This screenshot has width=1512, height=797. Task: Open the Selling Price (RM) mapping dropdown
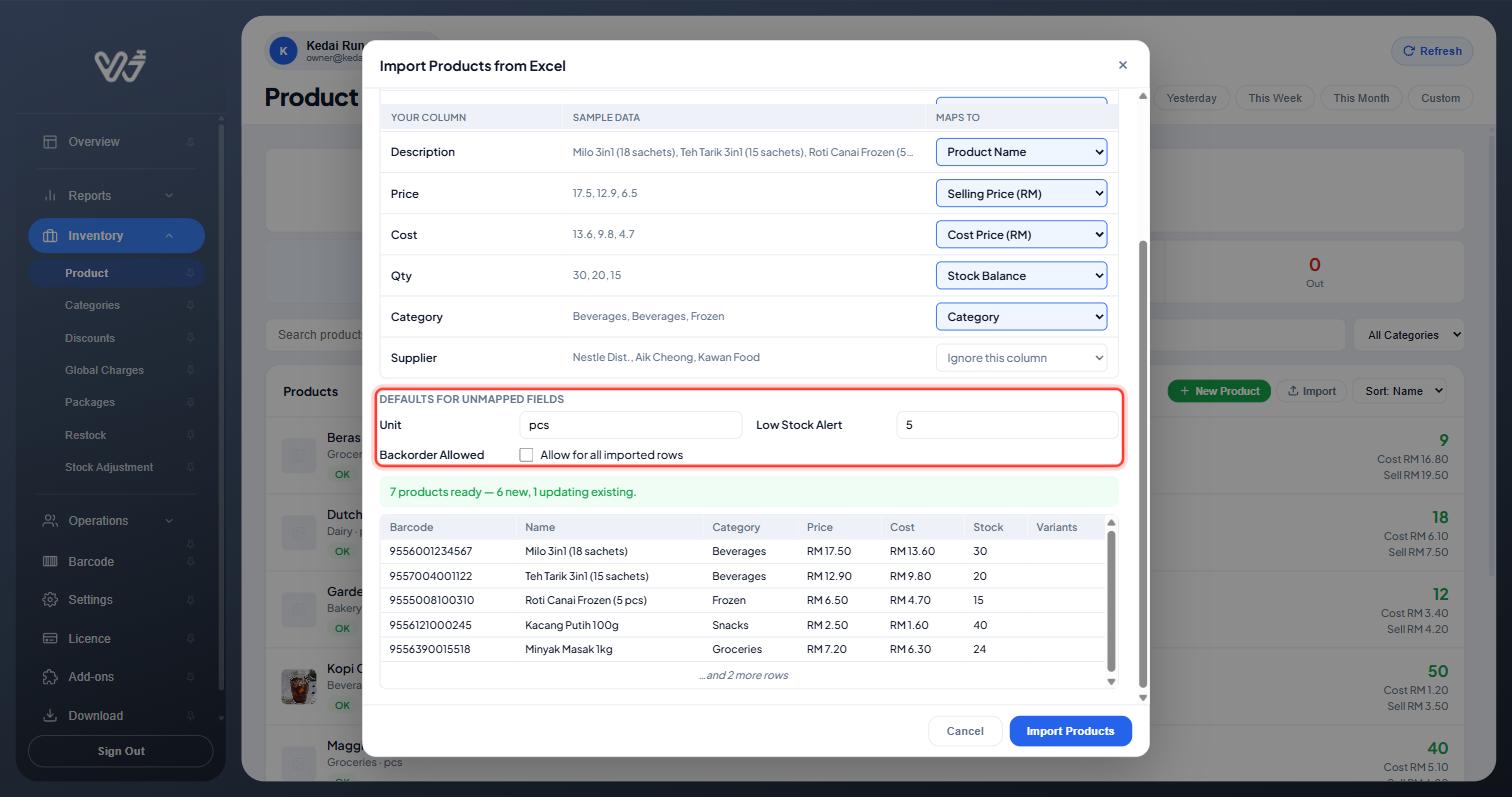point(1021,193)
